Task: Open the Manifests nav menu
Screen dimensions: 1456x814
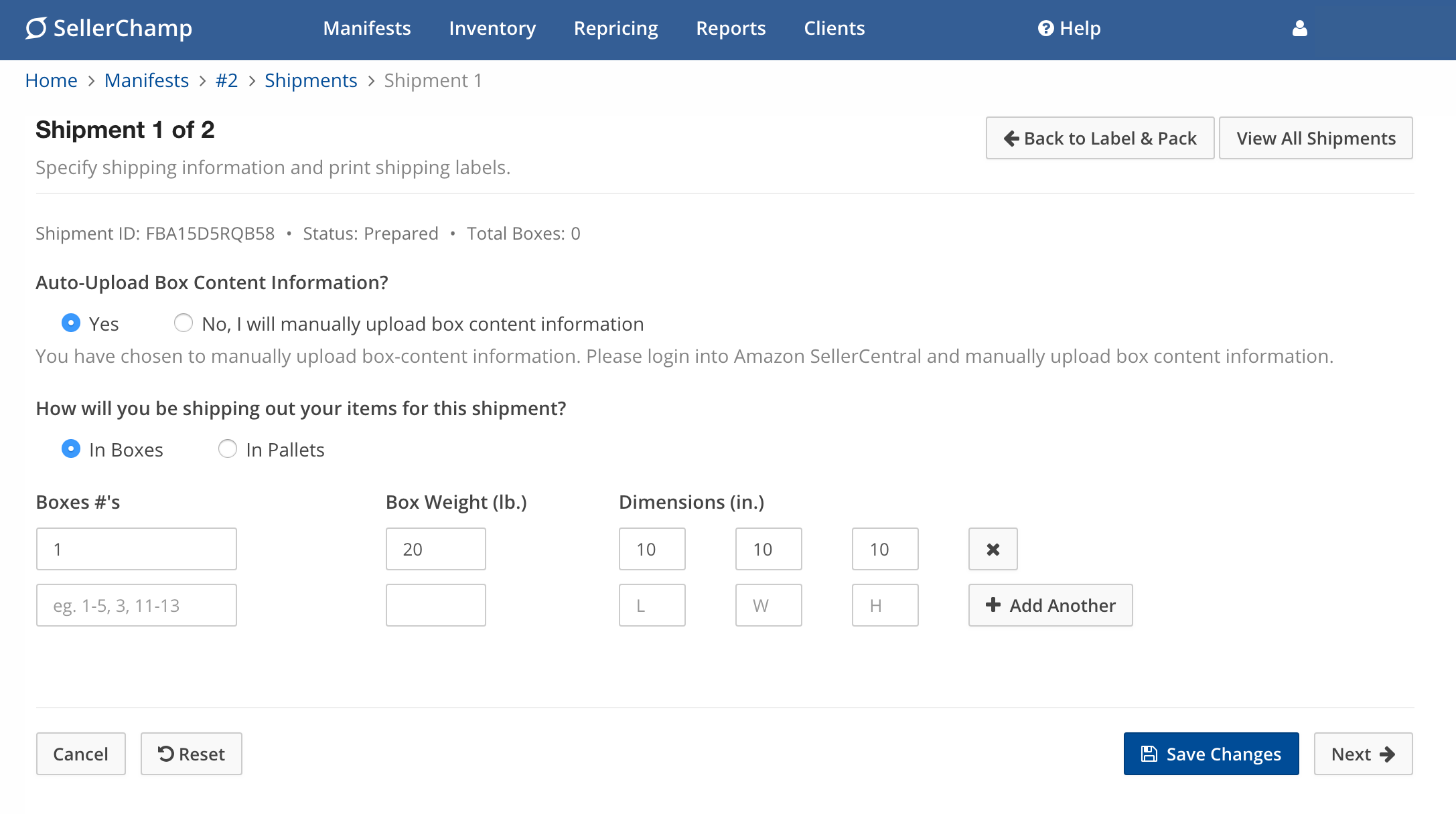Action: pyautogui.click(x=367, y=28)
